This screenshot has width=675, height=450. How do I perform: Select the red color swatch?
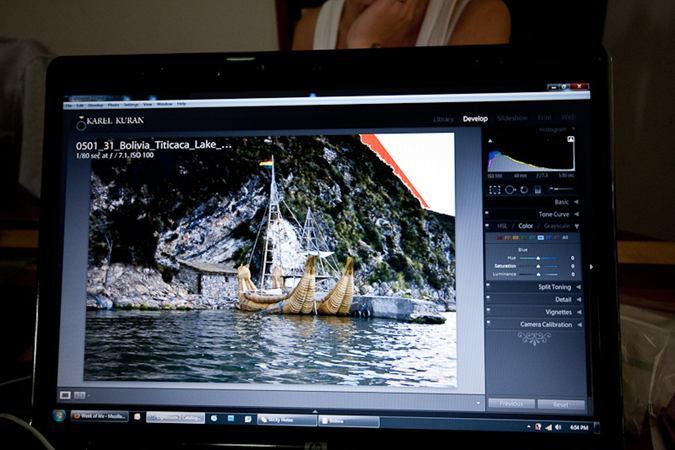coord(500,238)
